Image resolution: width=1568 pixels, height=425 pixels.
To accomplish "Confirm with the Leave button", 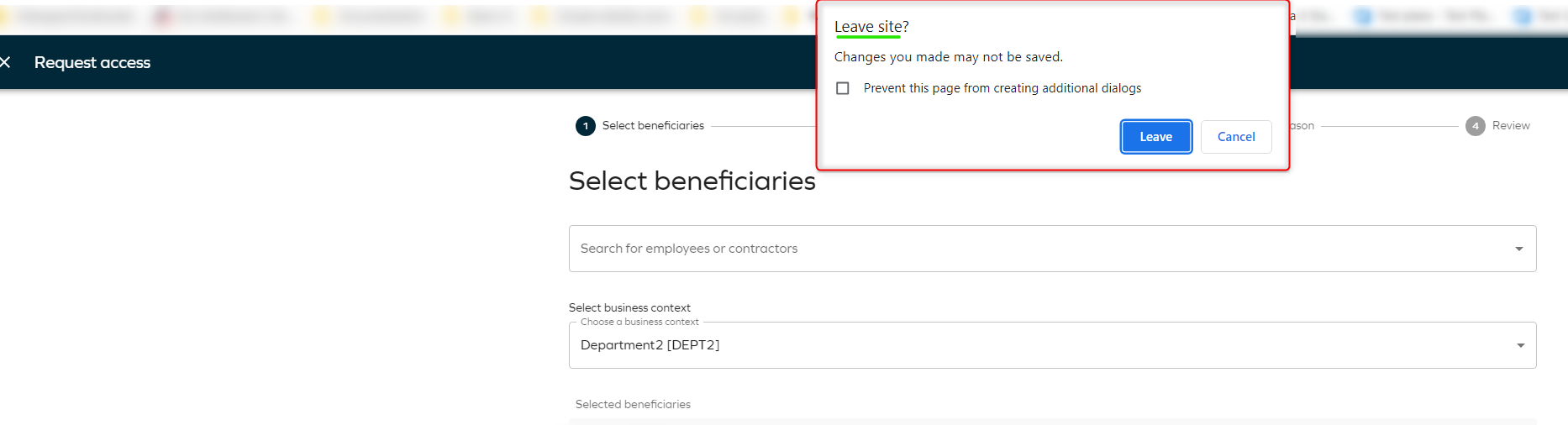I will tap(1156, 137).
